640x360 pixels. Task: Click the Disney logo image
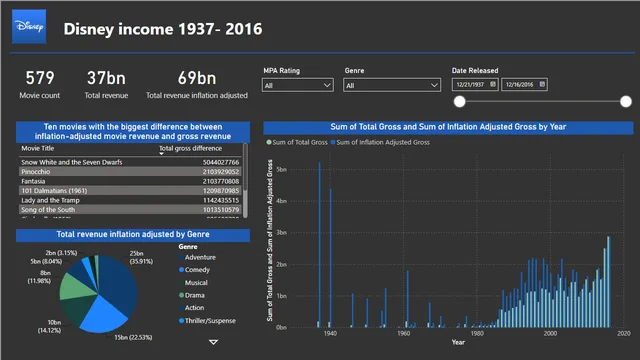click(29, 27)
